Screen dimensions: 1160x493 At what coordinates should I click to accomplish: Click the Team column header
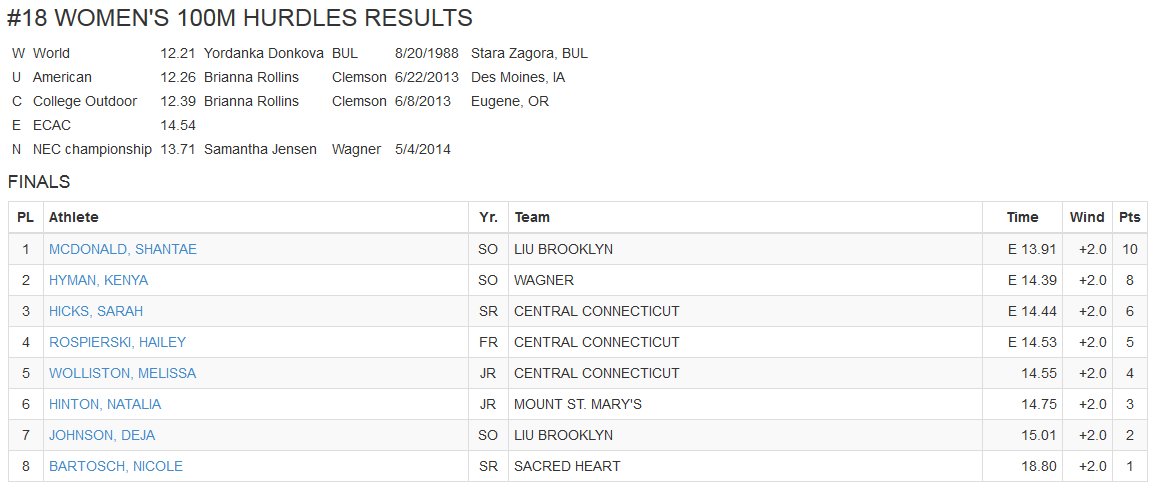[532, 218]
